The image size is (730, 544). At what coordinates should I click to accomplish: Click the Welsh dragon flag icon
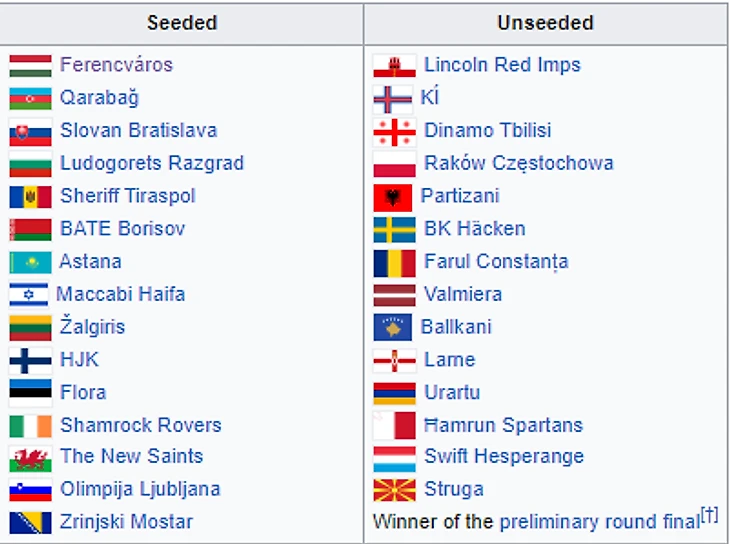pyautogui.click(x=30, y=458)
